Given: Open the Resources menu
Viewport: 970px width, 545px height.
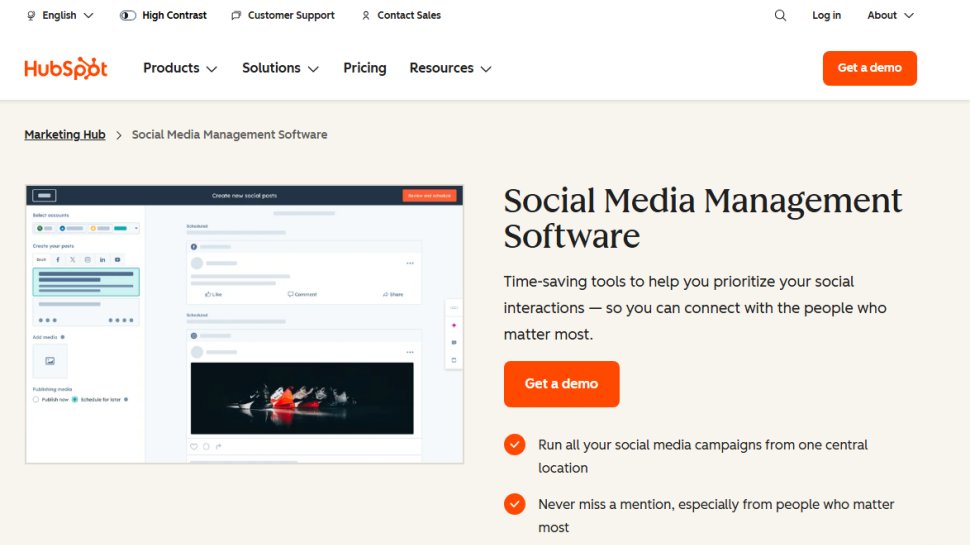Looking at the screenshot, I should [x=450, y=68].
